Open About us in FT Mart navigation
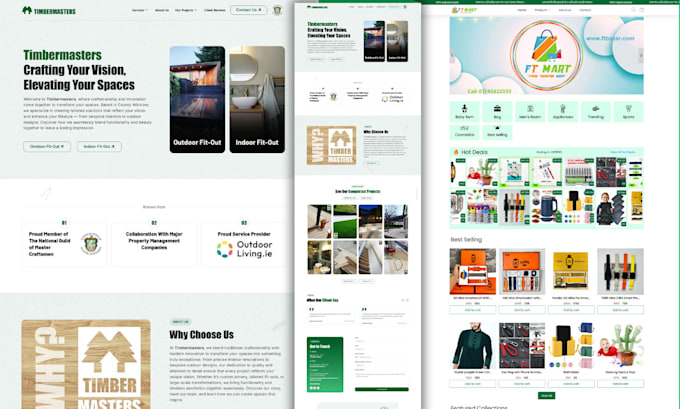The height and width of the screenshot is (409, 680). [x=565, y=10]
